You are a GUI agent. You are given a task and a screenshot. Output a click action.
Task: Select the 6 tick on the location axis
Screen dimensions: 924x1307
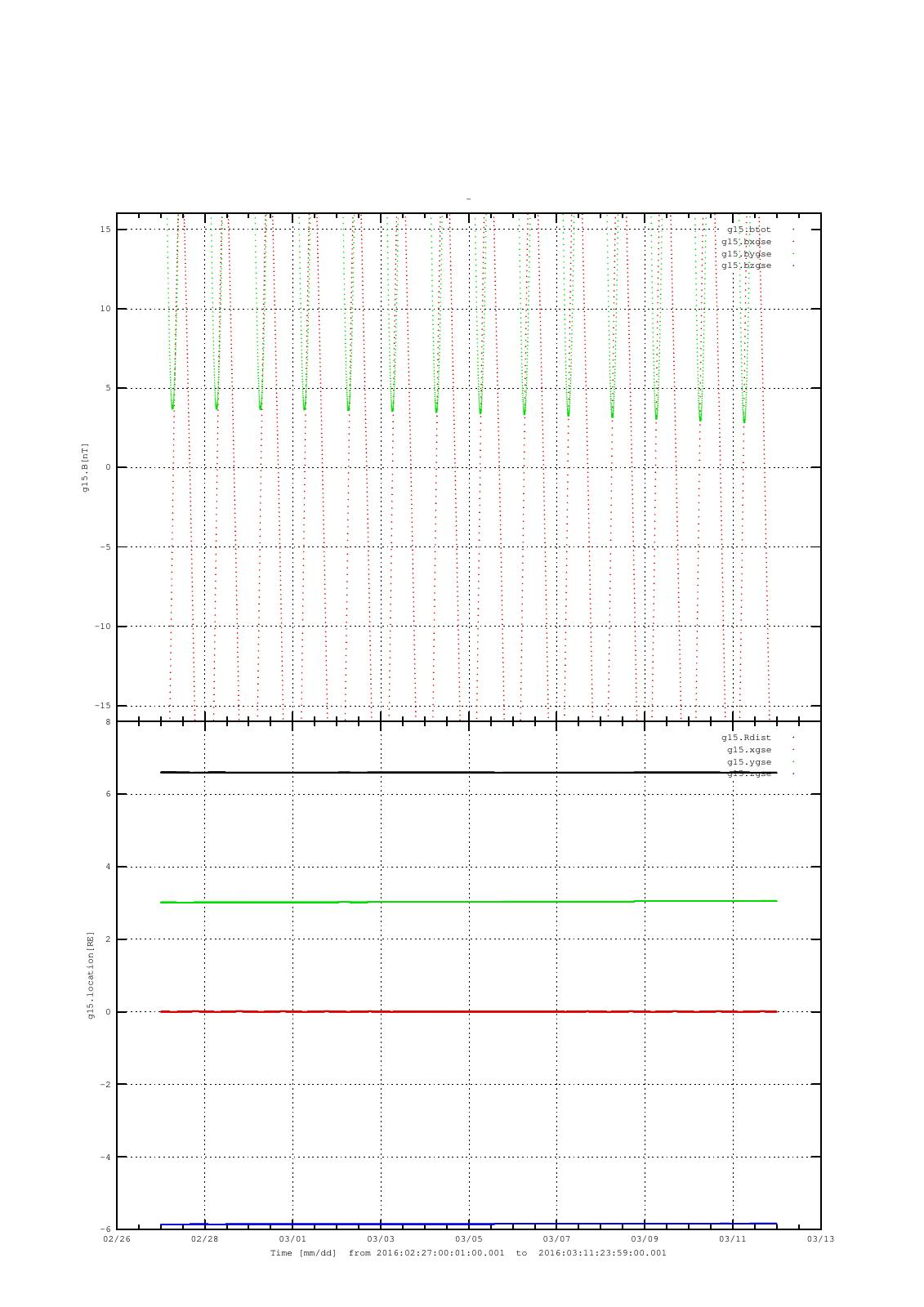tap(109, 794)
